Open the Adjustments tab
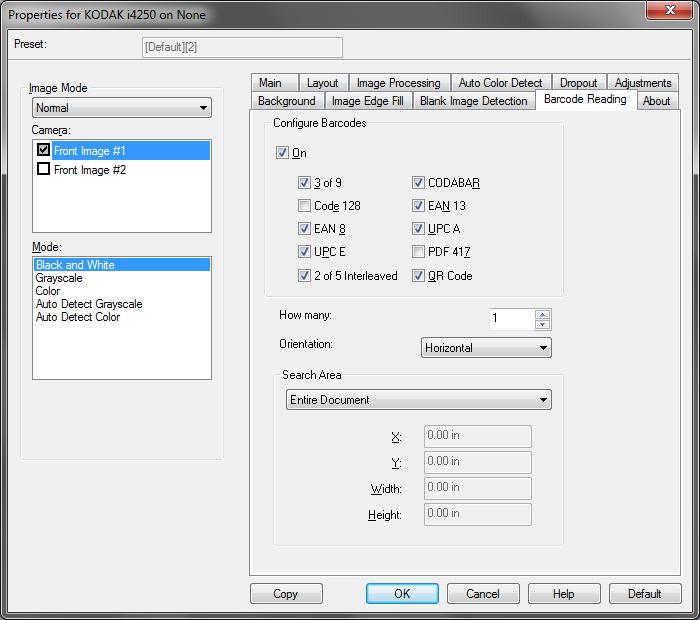The height and width of the screenshot is (620, 700). (643, 83)
